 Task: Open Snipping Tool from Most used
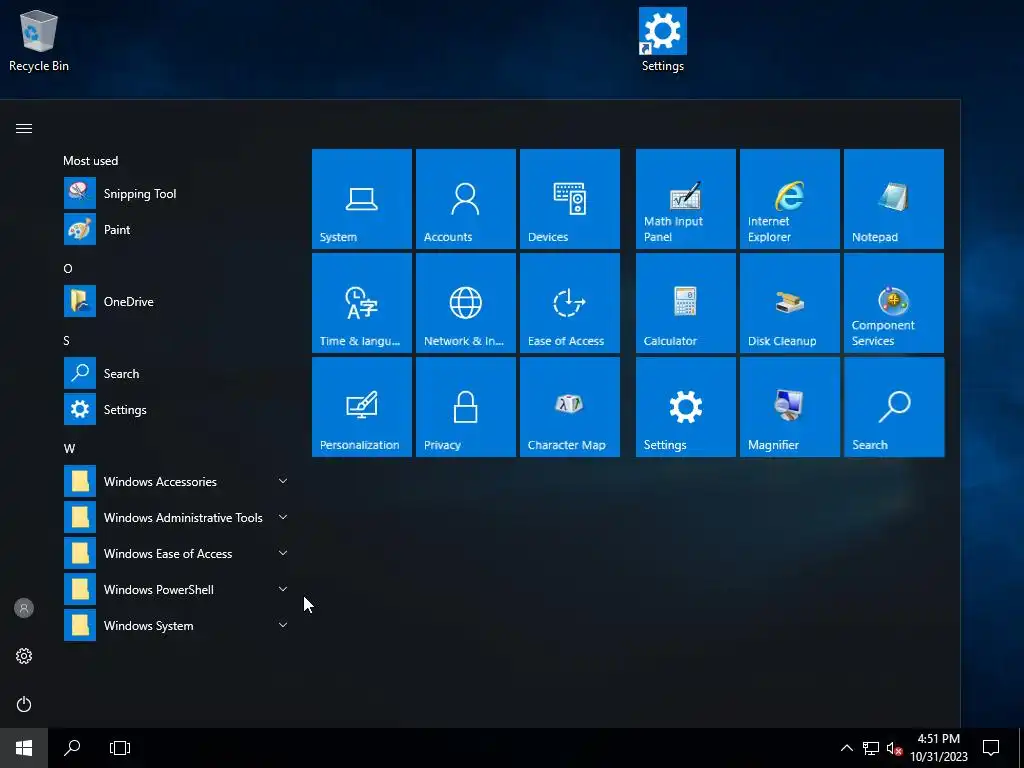click(x=176, y=193)
